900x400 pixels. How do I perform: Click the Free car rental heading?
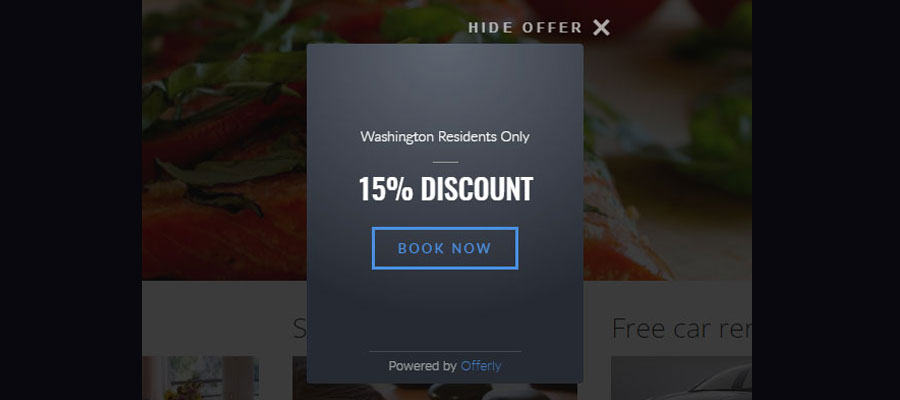[x=681, y=328]
